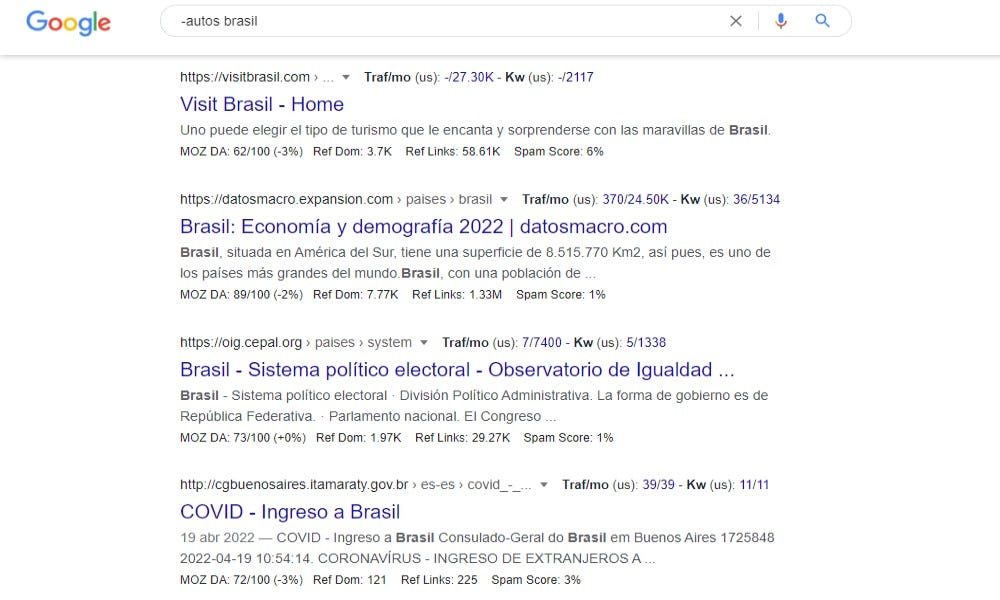Click the microphone voice search icon

[x=781, y=20]
